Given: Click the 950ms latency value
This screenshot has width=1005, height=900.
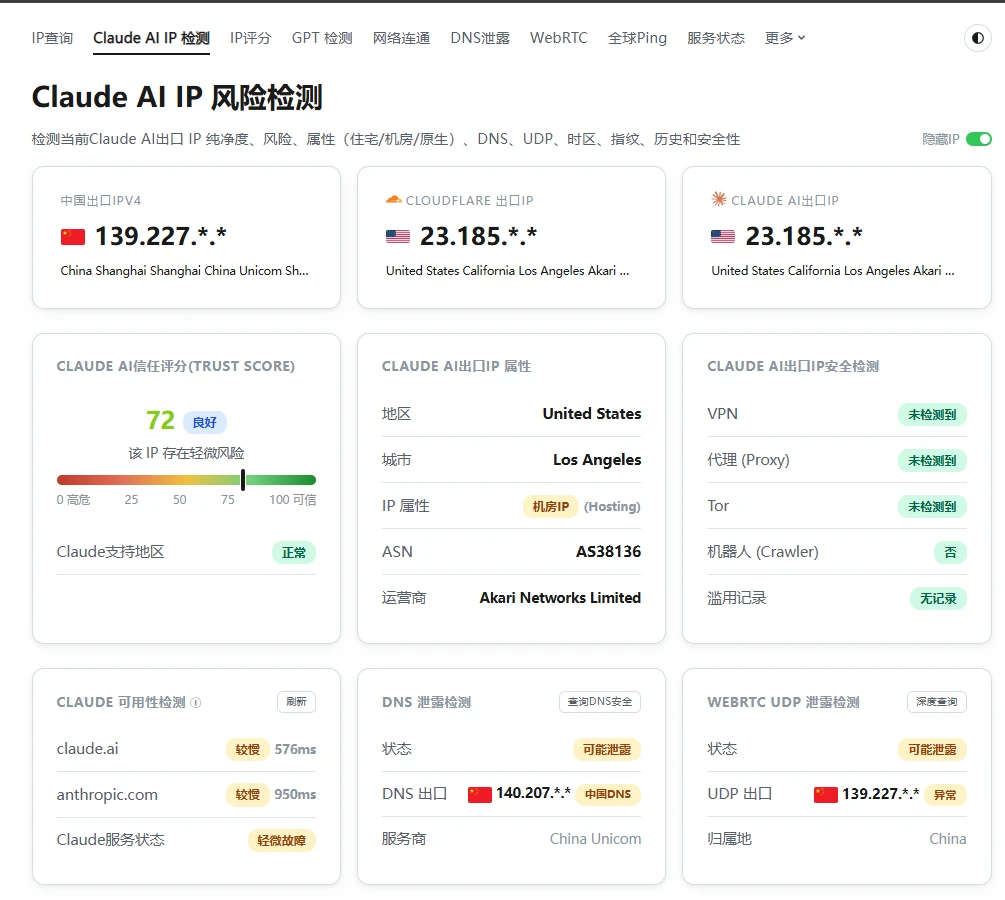Looking at the screenshot, I should (x=295, y=795).
